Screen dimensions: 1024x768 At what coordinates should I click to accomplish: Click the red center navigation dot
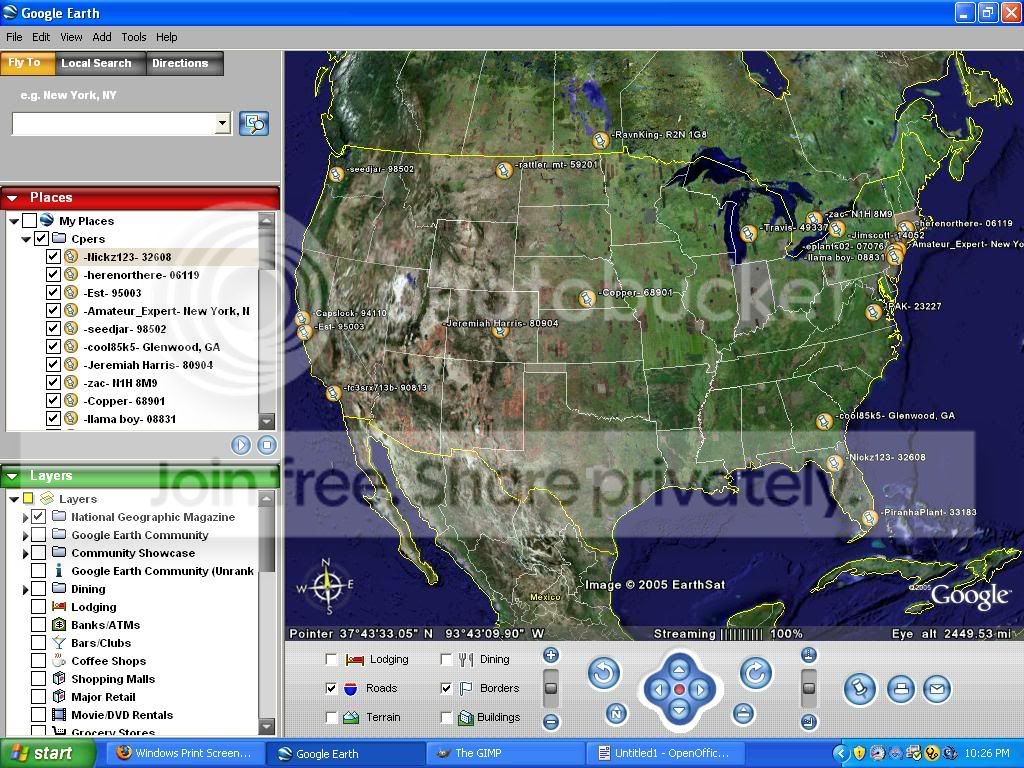[x=679, y=690]
